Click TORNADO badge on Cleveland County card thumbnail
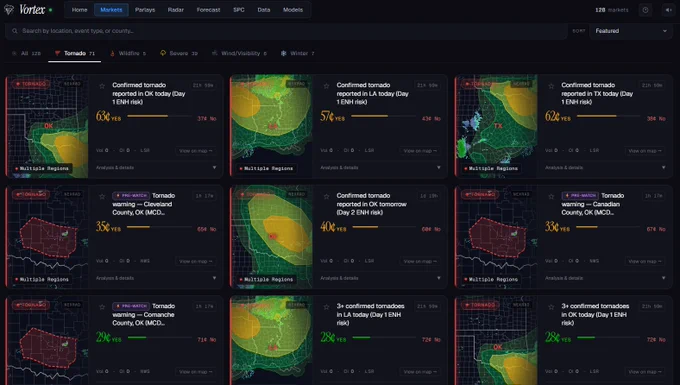This screenshot has width=680, height=385. (x=31, y=194)
